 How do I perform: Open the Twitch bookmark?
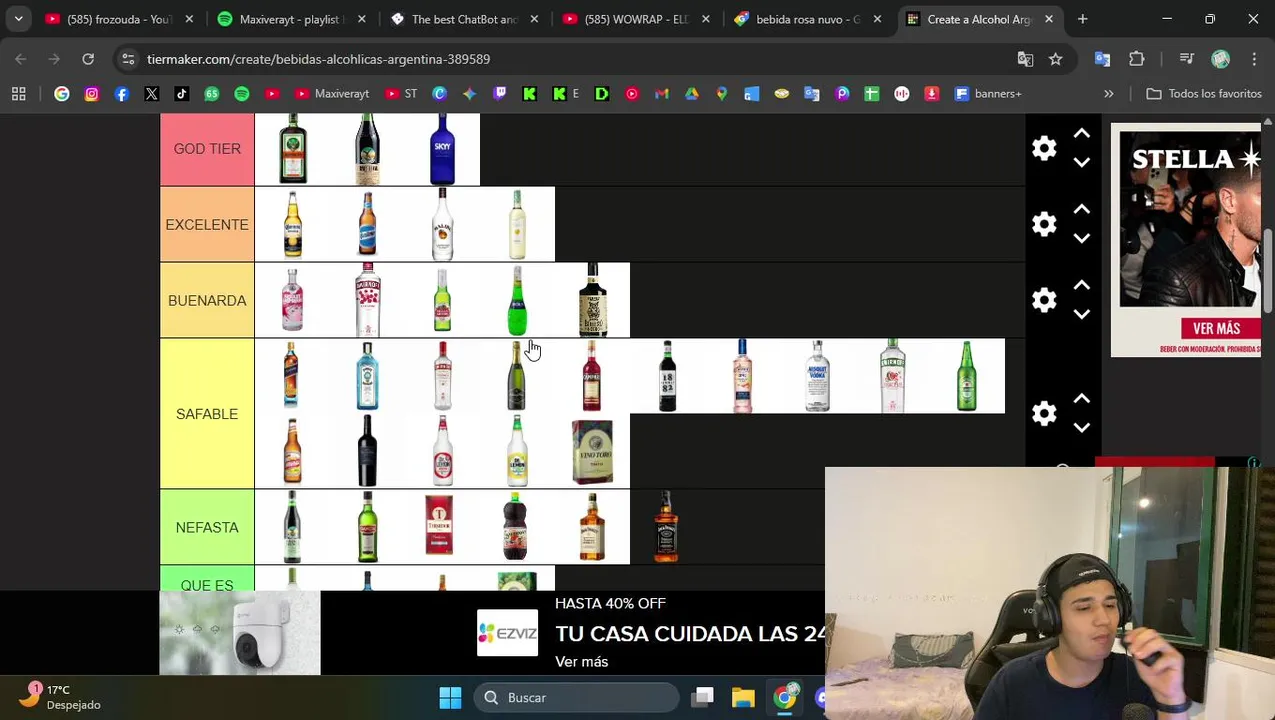click(x=500, y=93)
